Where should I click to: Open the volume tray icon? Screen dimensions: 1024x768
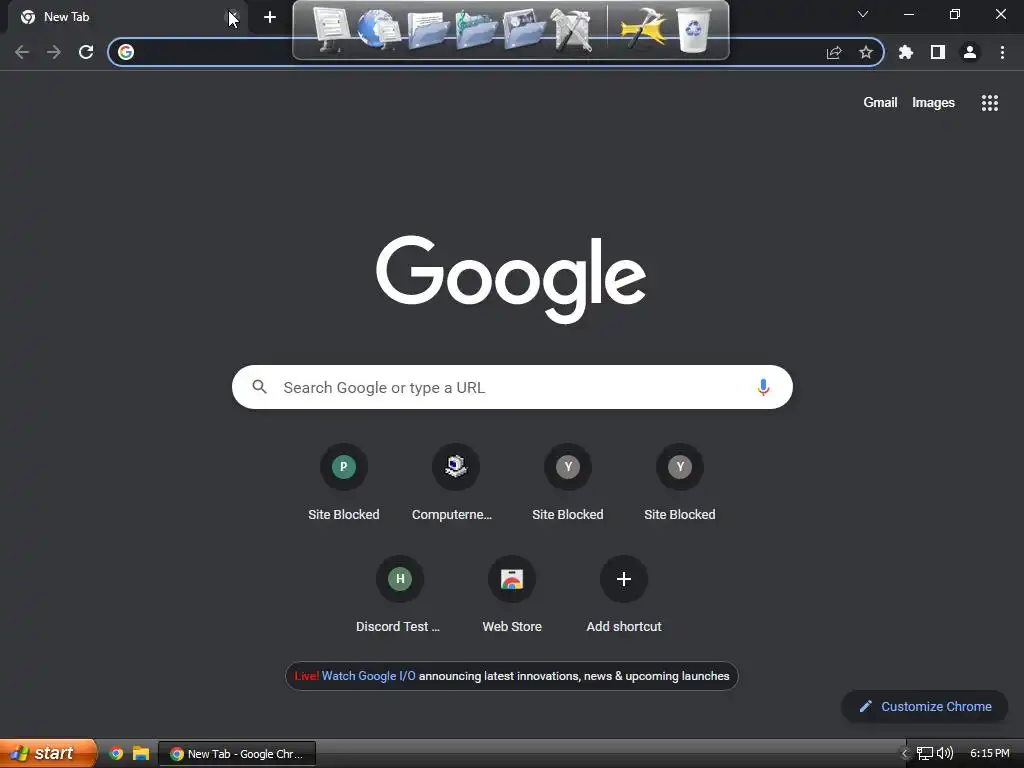tap(944, 754)
